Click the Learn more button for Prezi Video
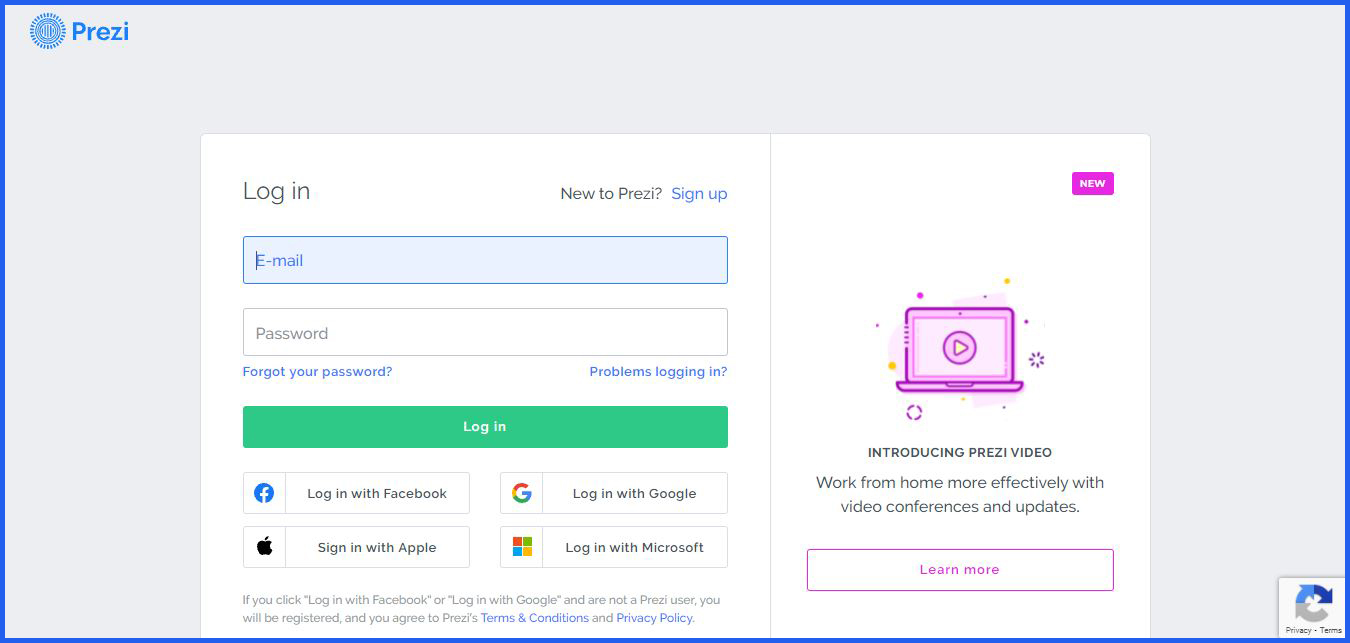Image resolution: width=1350 pixels, height=643 pixels. click(x=959, y=569)
